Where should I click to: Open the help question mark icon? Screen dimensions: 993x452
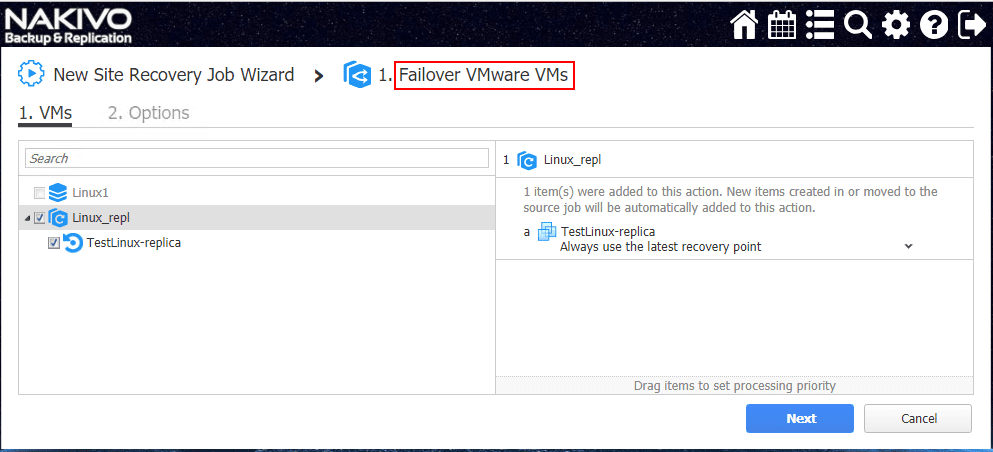pyautogui.click(x=934, y=25)
